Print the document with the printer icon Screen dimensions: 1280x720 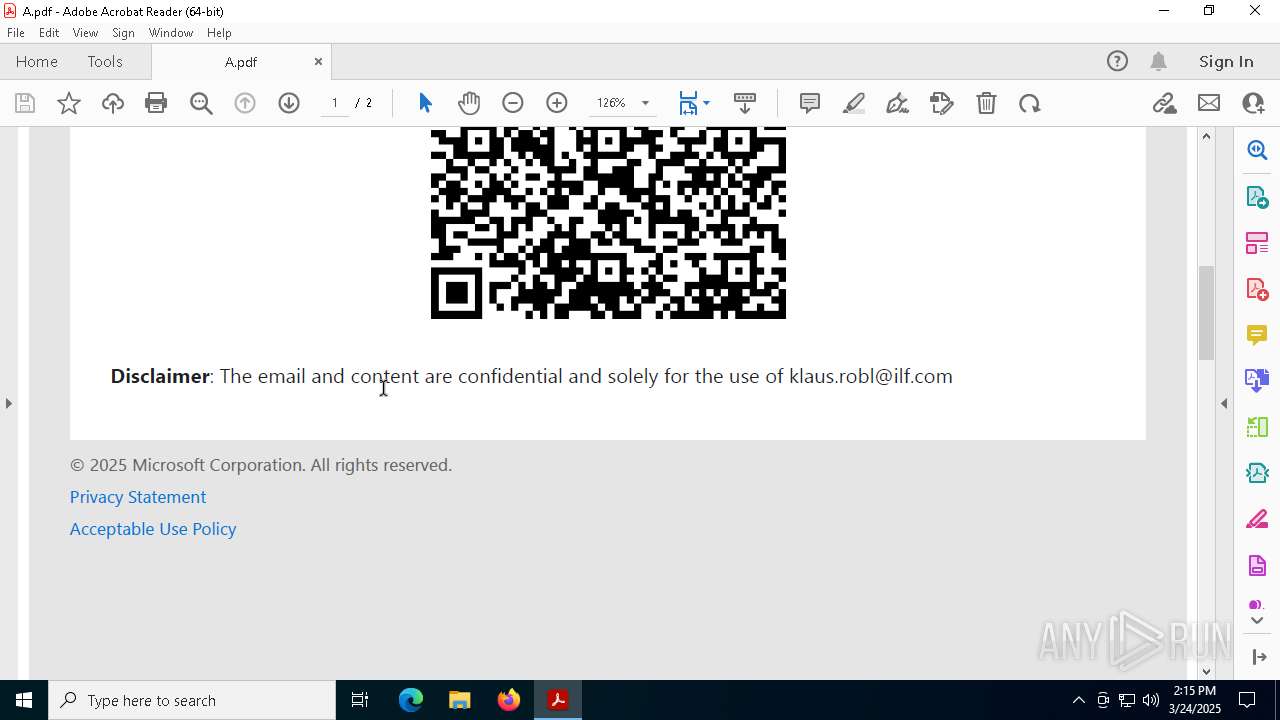[x=156, y=103]
